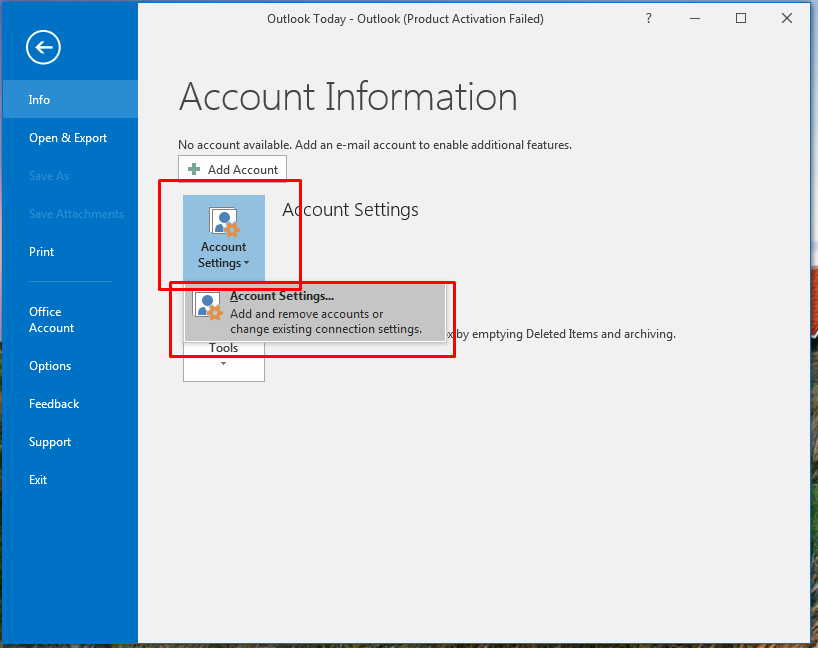818x648 pixels.
Task: Close the Outlook window
Action: (787, 19)
